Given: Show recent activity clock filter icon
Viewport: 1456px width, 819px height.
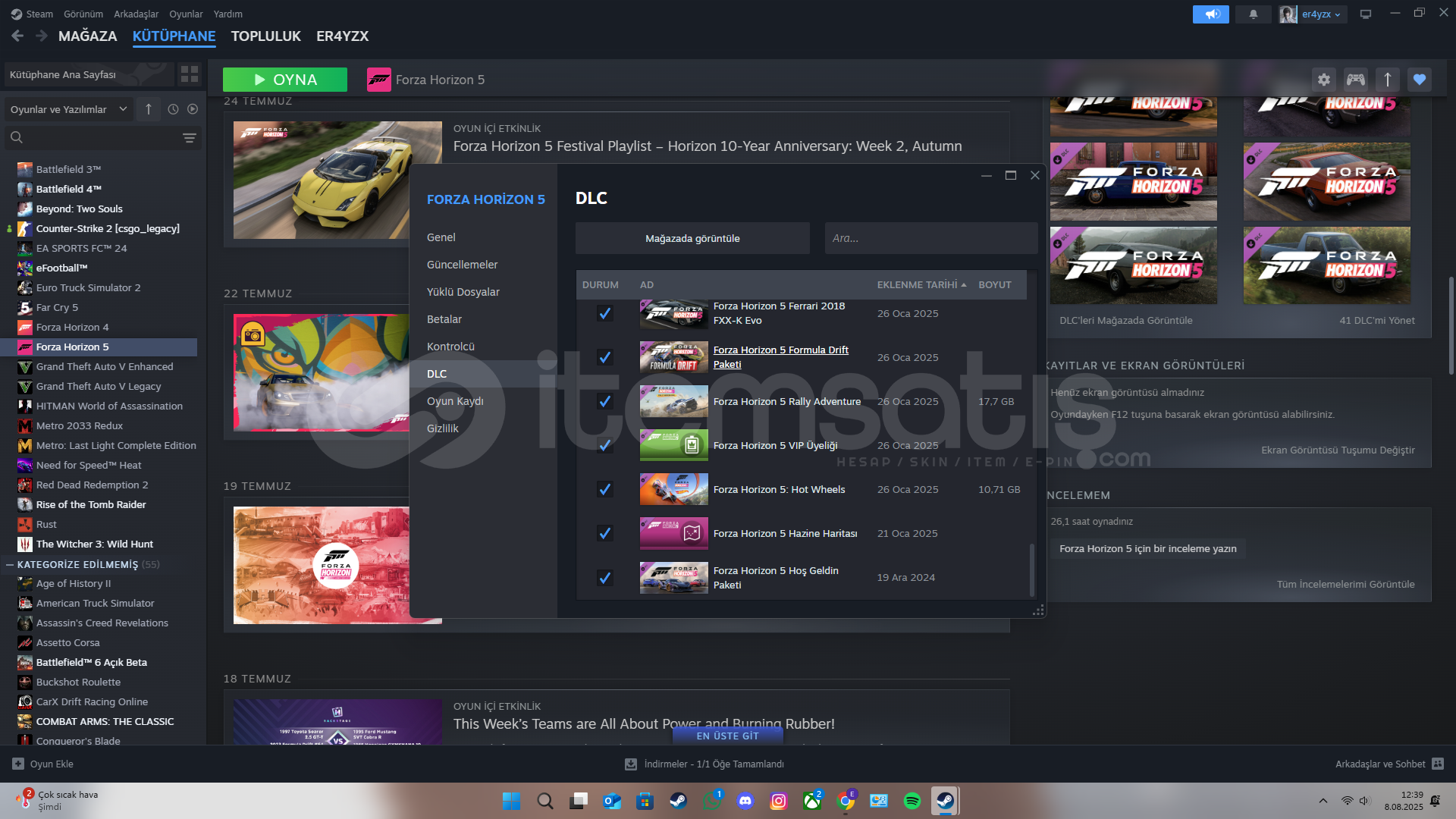Looking at the screenshot, I should [173, 109].
